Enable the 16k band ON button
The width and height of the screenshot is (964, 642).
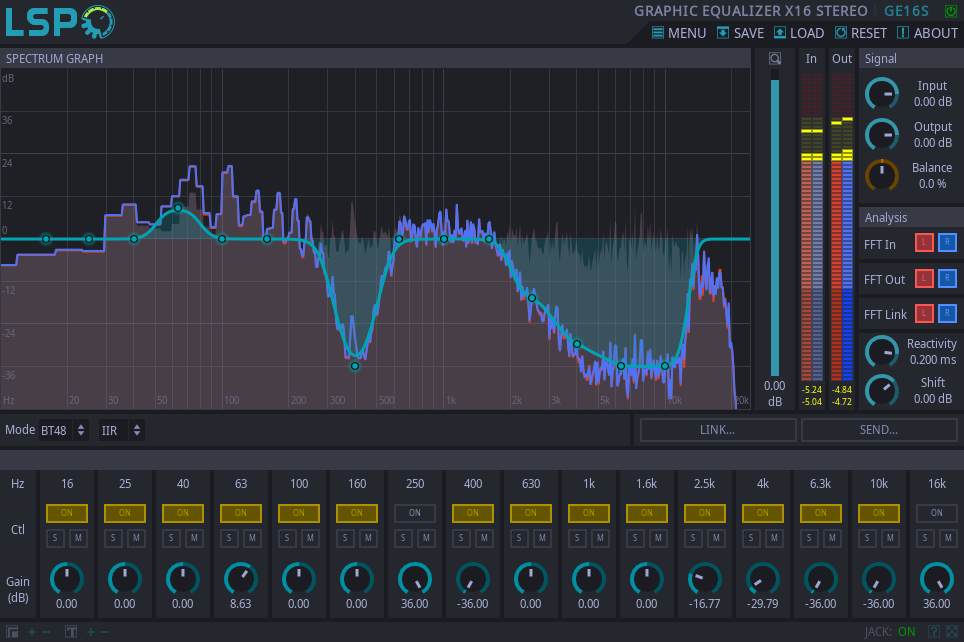pyautogui.click(x=936, y=513)
